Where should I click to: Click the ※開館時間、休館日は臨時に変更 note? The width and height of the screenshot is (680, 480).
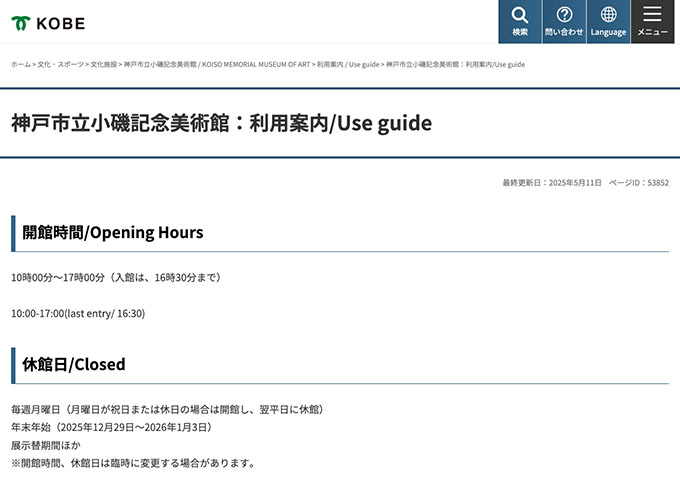click(x=134, y=463)
